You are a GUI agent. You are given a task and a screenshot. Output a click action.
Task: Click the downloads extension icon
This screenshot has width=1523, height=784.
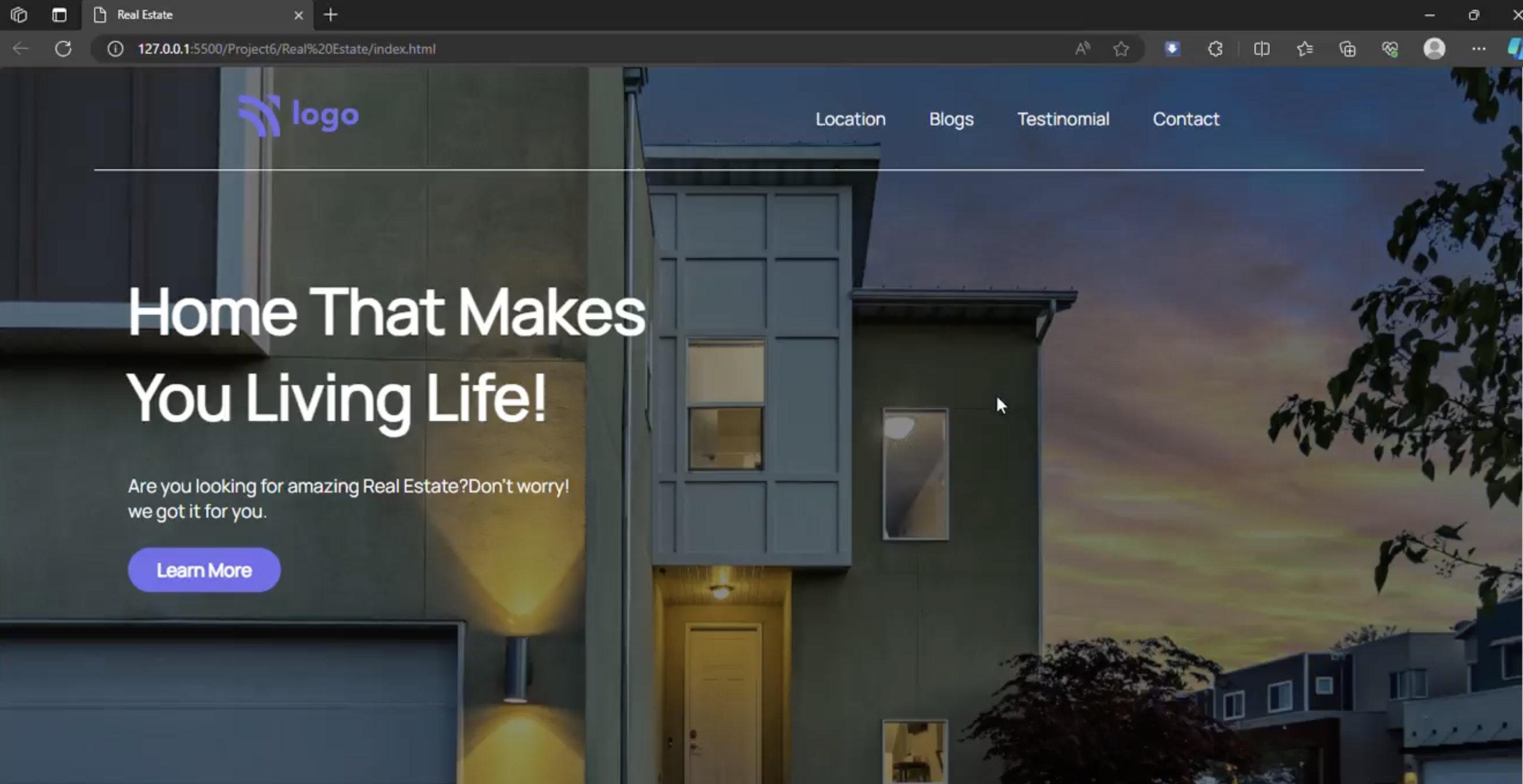[x=1172, y=48]
